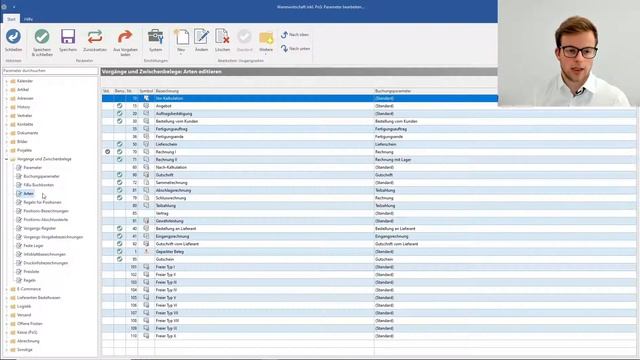Screen dimensions: 640x360
Task: Click the Schließen ribbon icon
Action: pyautogui.click(x=13, y=37)
